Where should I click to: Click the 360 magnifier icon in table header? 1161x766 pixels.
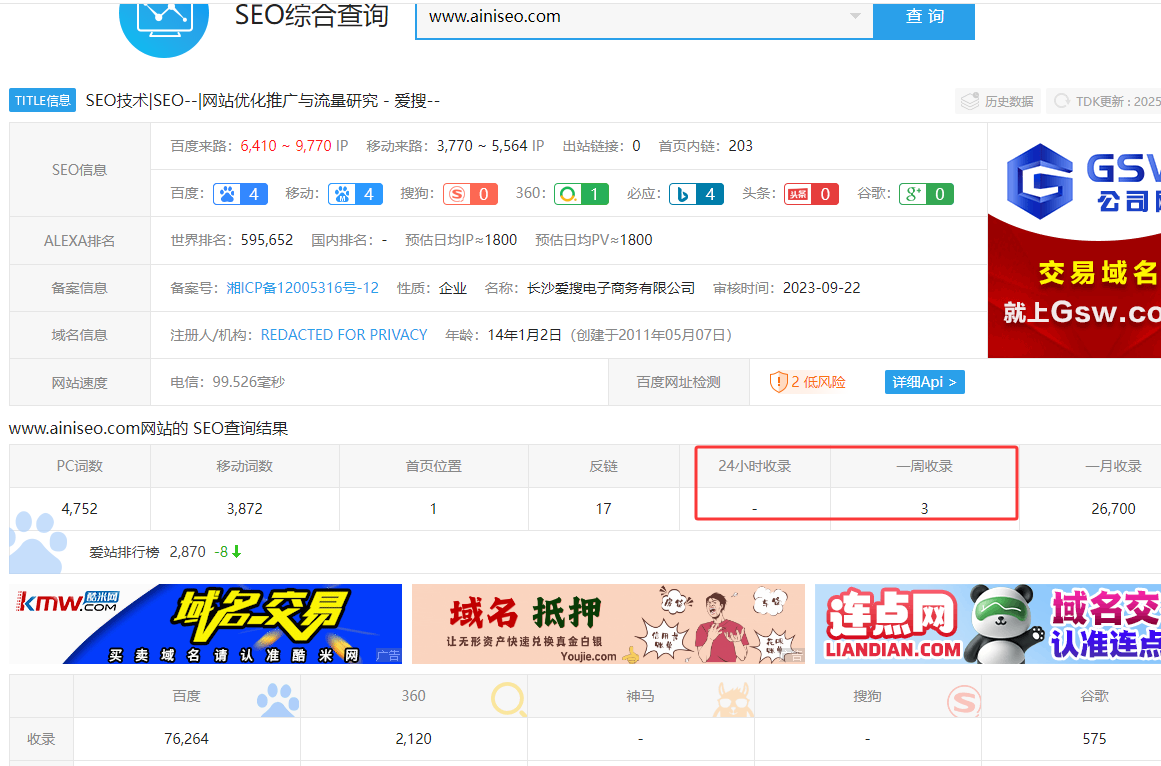(508, 699)
